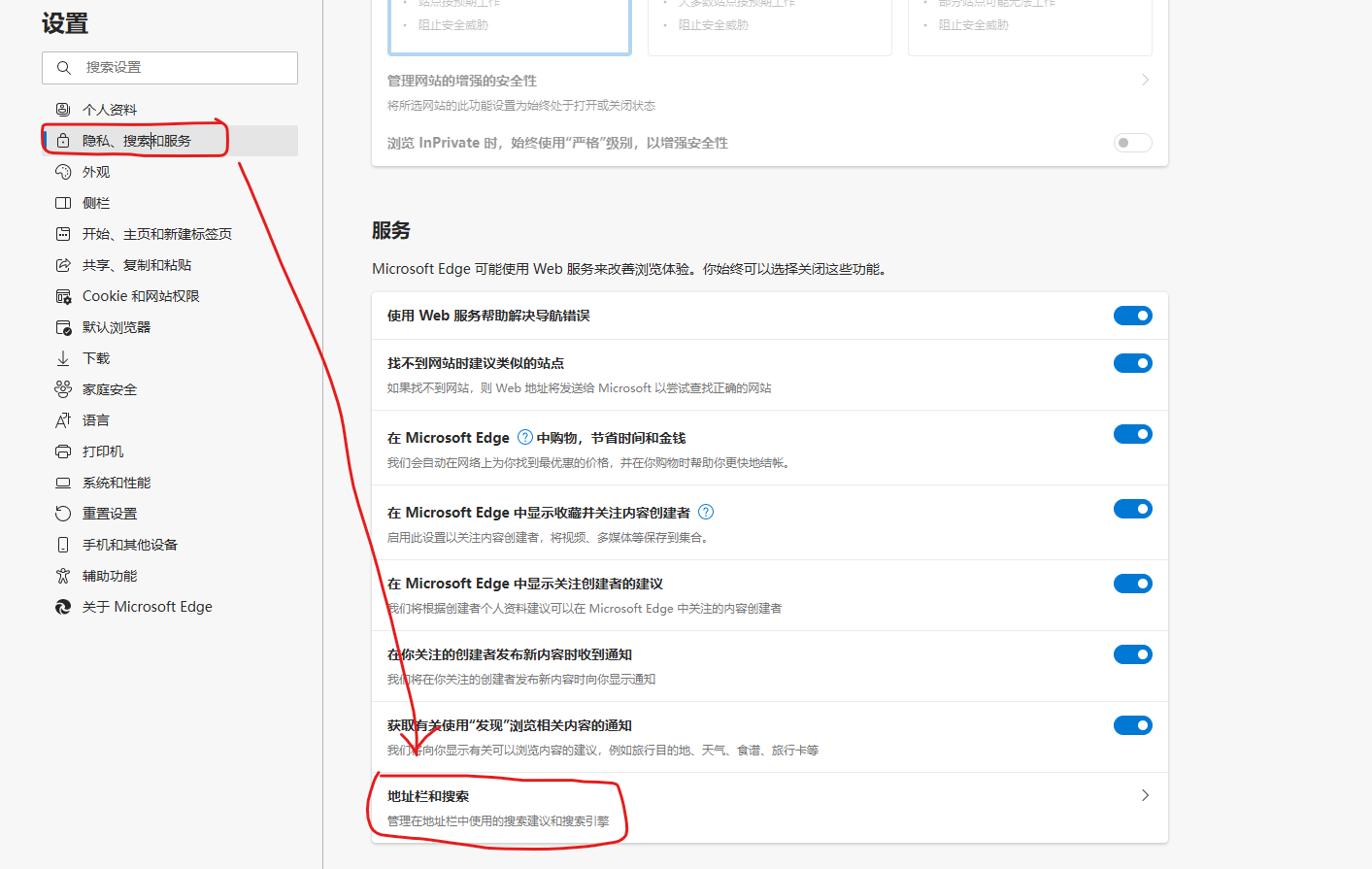
Task: Click the Printers (打印机) icon
Action: point(63,451)
